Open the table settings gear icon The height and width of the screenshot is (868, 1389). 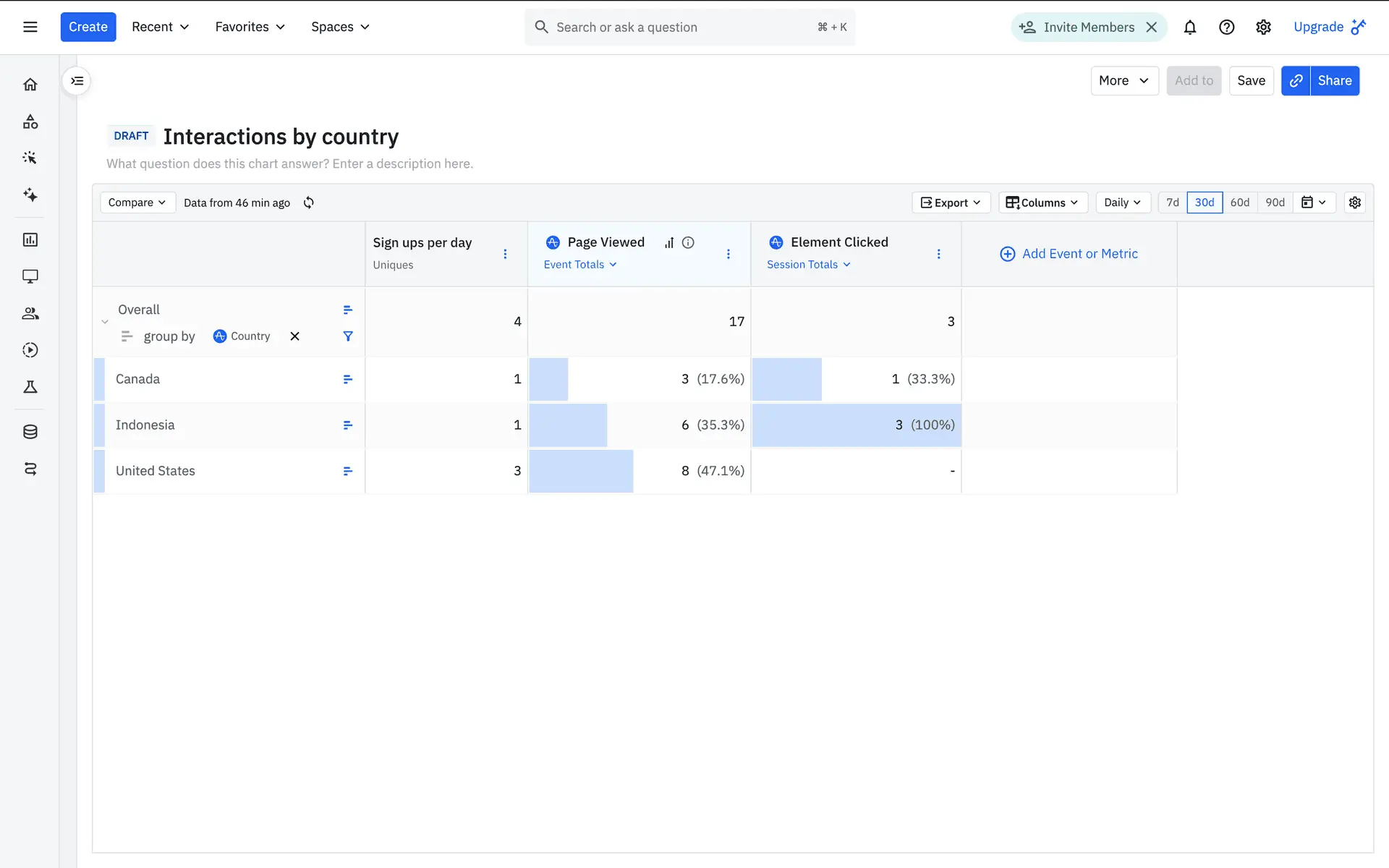click(x=1355, y=203)
